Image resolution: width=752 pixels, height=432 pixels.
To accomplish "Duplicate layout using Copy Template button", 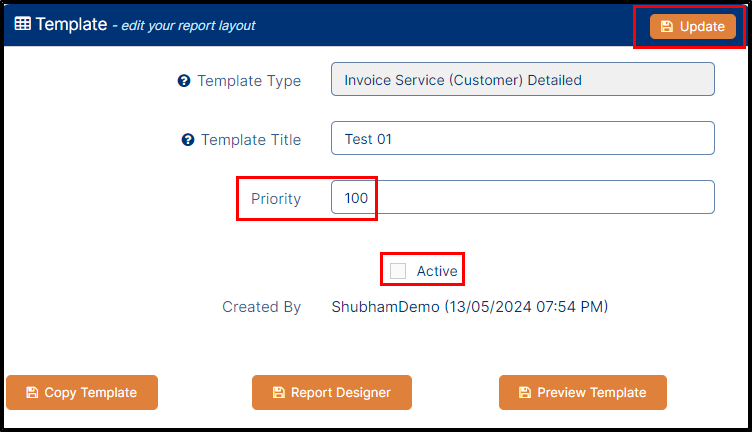I will click(82, 392).
